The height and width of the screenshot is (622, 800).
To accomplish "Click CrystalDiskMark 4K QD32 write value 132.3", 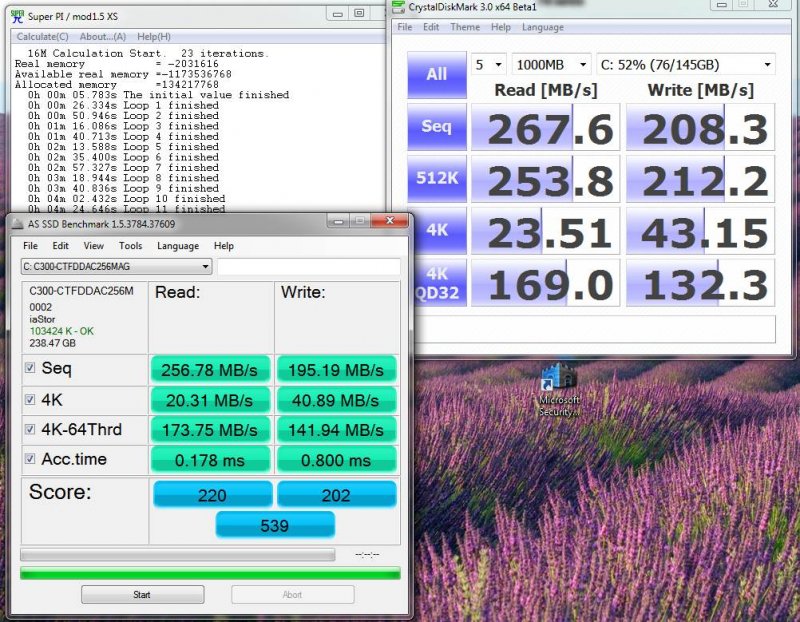I will coord(701,283).
